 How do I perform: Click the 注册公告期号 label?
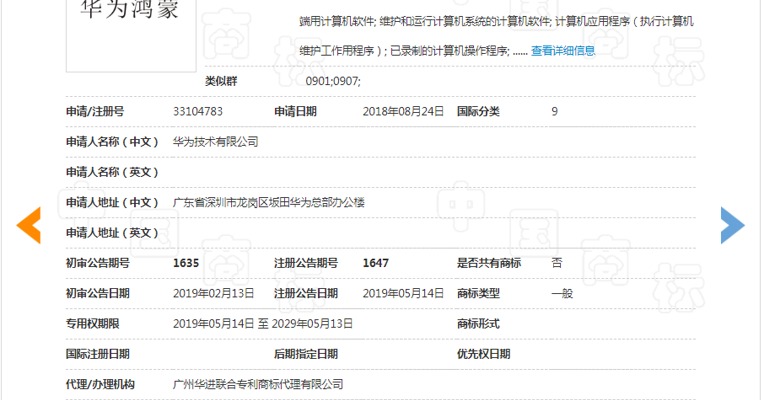coord(306,263)
